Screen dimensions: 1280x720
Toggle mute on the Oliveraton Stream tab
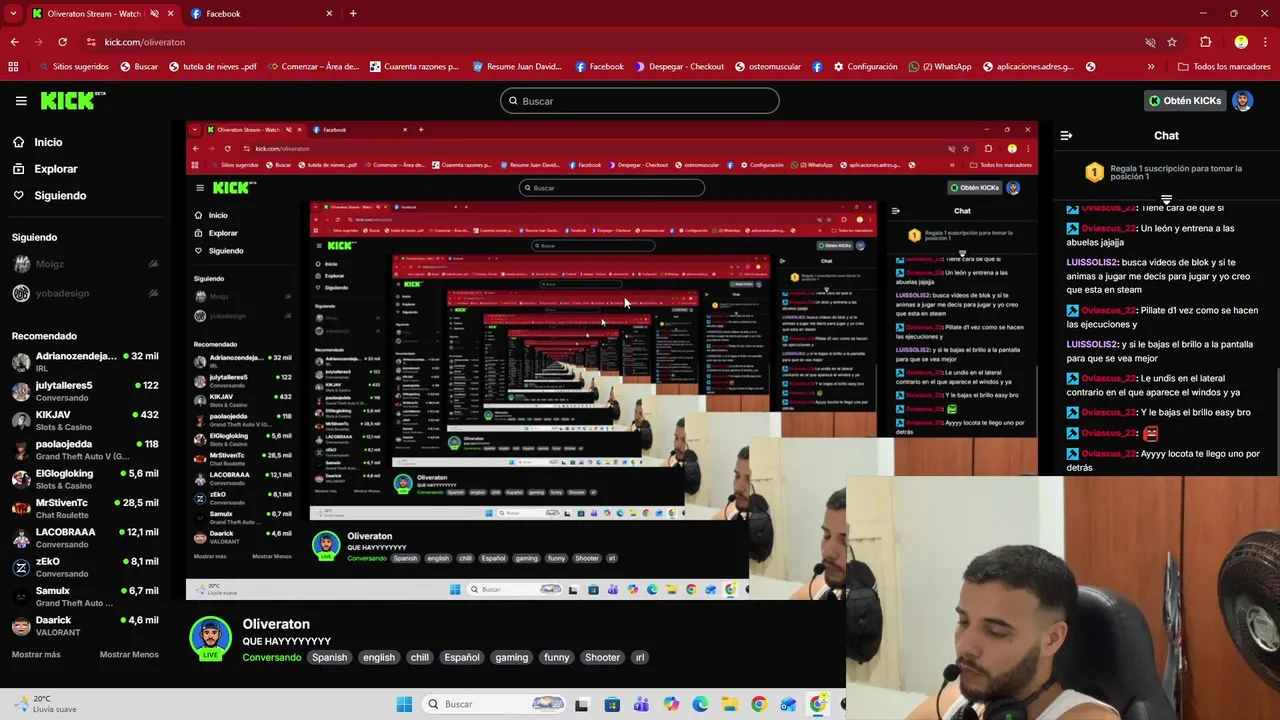point(155,14)
